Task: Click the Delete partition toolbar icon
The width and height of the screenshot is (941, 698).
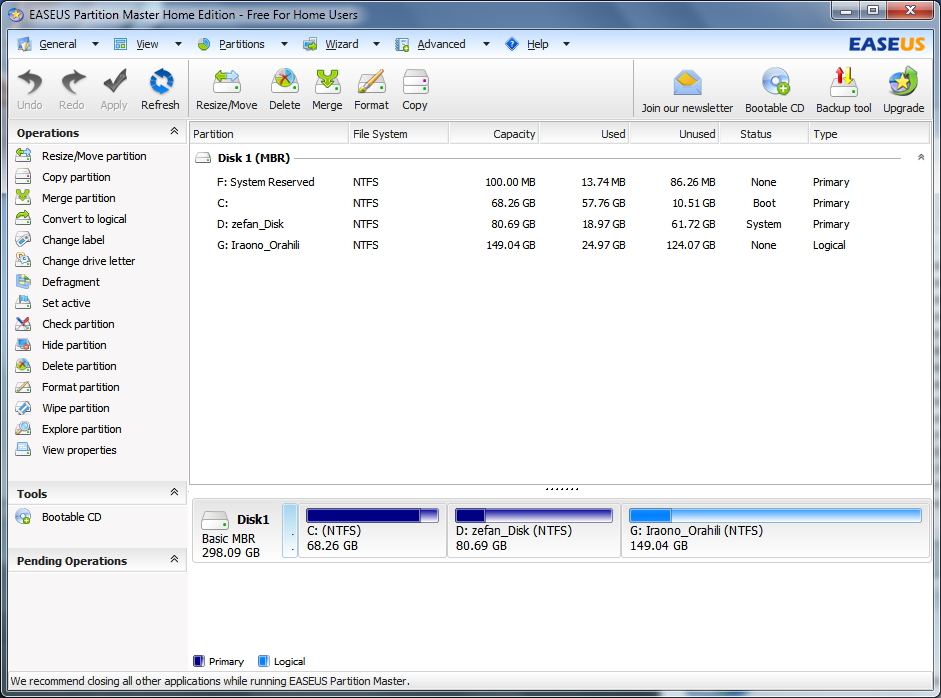Action: point(284,89)
